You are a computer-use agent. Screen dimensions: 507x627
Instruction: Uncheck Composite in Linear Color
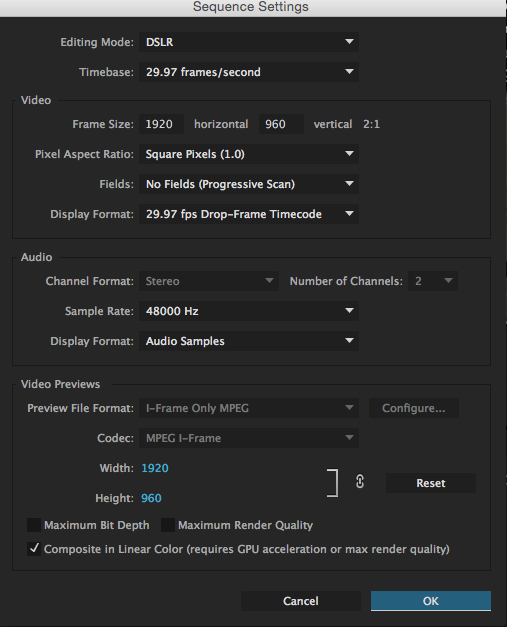(34, 549)
